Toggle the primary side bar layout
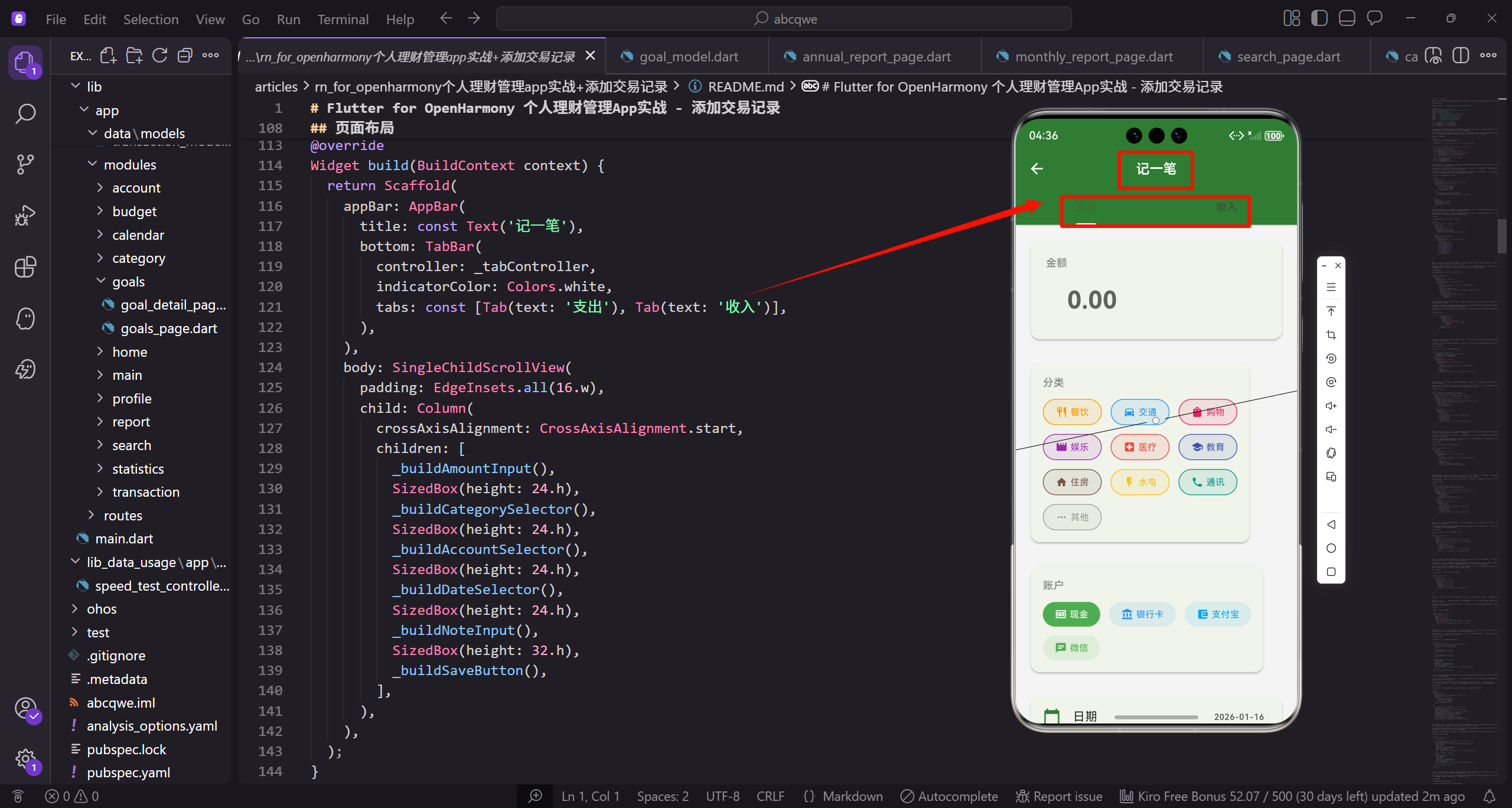Image resolution: width=1512 pixels, height=808 pixels. (x=1319, y=19)
